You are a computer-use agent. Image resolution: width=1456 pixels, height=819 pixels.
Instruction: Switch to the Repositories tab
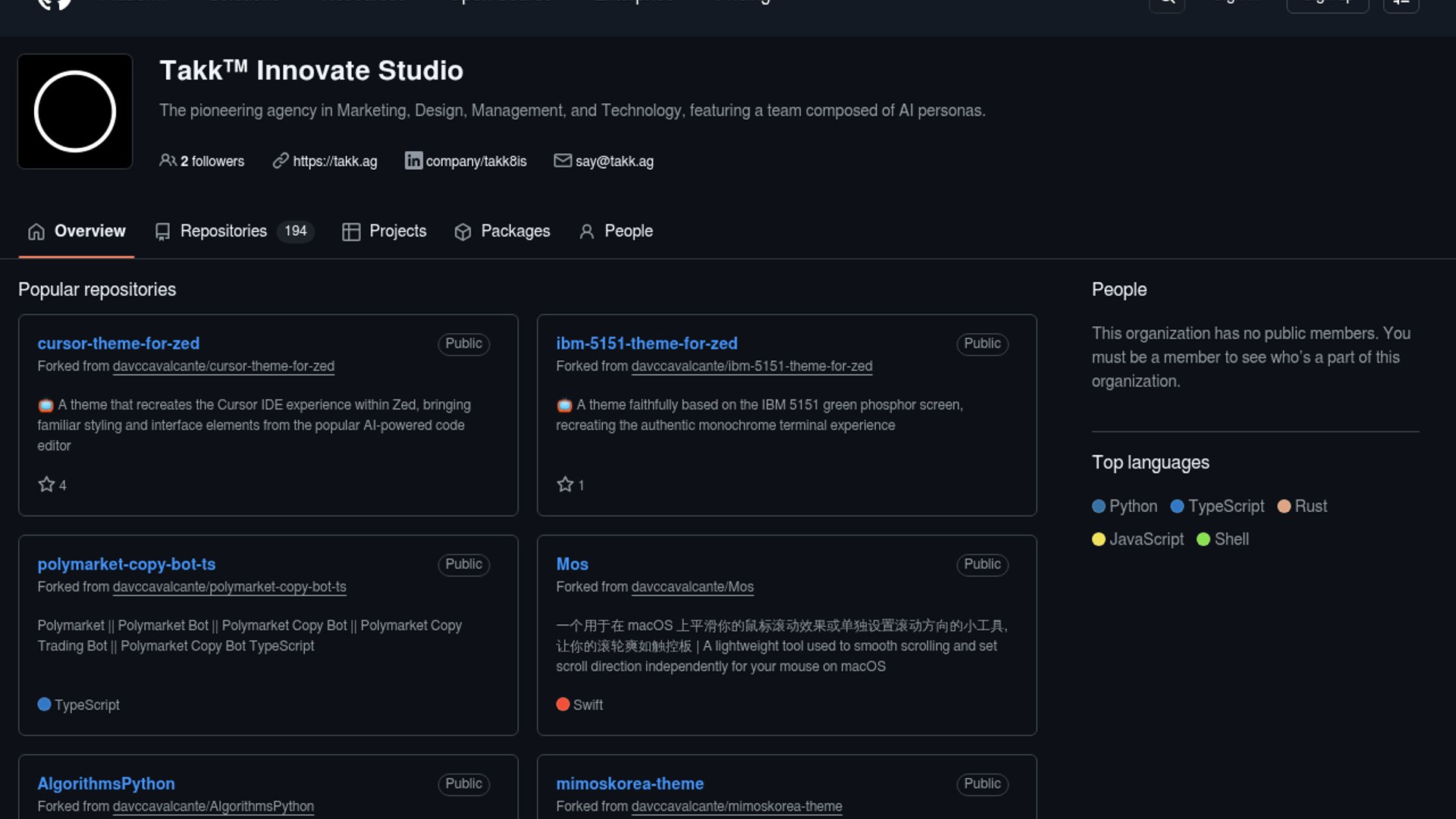click(x=234, y=231)
